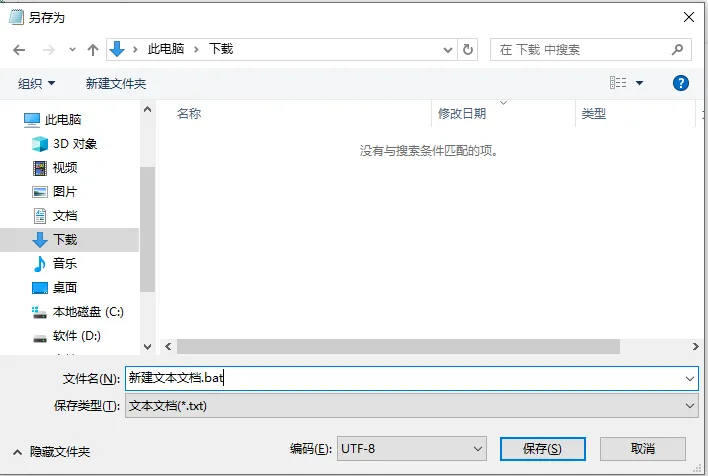
Task: Select 下载 in the address breadcrumb
Action: [221, 49]
